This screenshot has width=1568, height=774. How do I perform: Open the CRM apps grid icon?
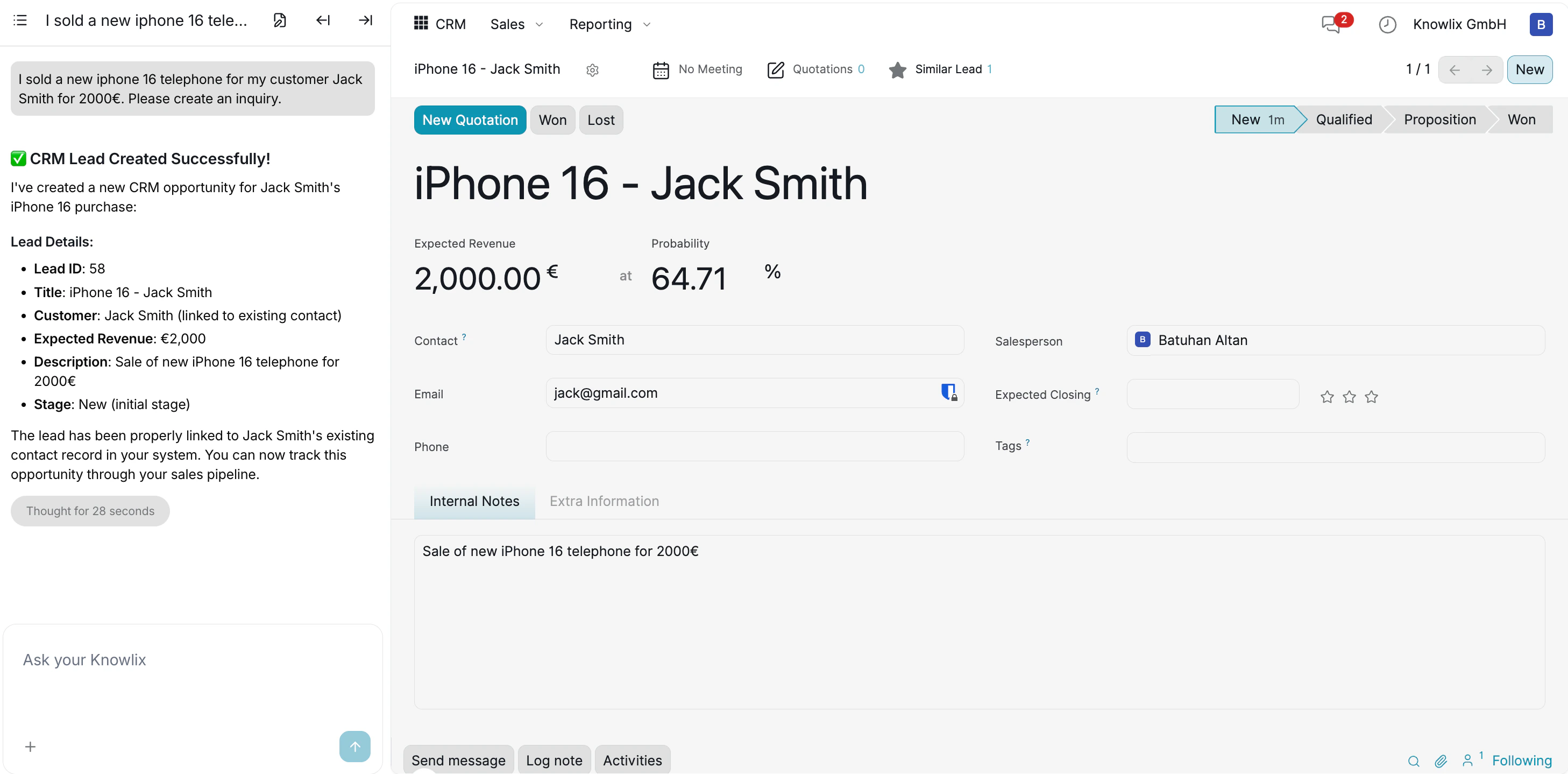tap(421, 23)
